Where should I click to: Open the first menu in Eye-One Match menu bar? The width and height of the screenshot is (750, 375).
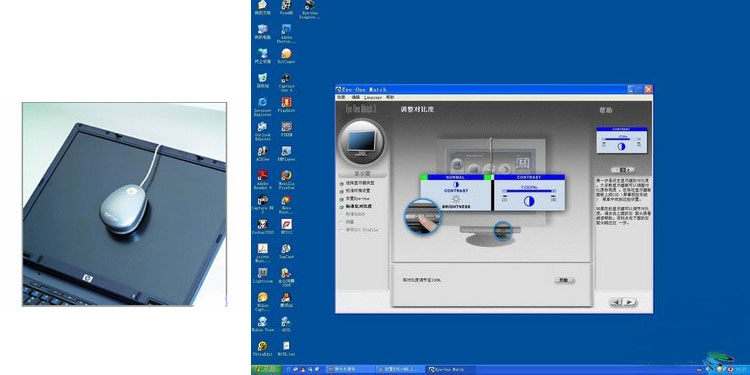[341, 97]
